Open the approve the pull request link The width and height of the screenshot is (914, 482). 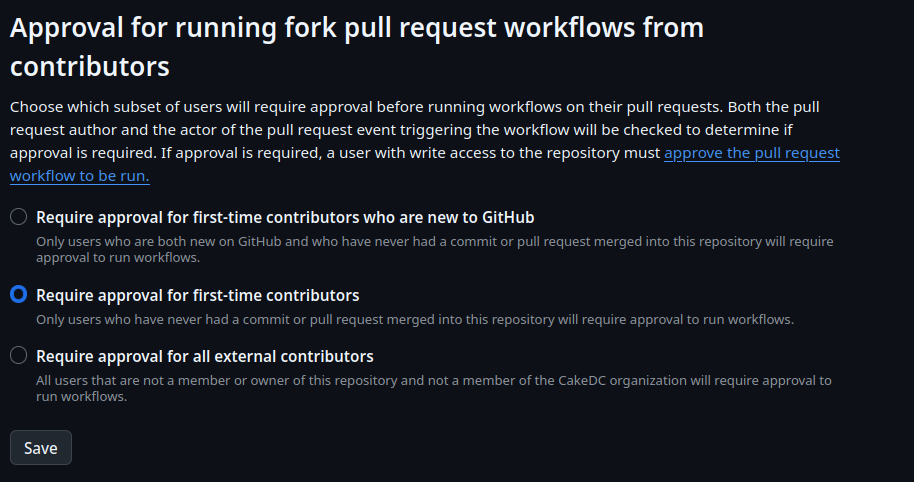point(751,153)
